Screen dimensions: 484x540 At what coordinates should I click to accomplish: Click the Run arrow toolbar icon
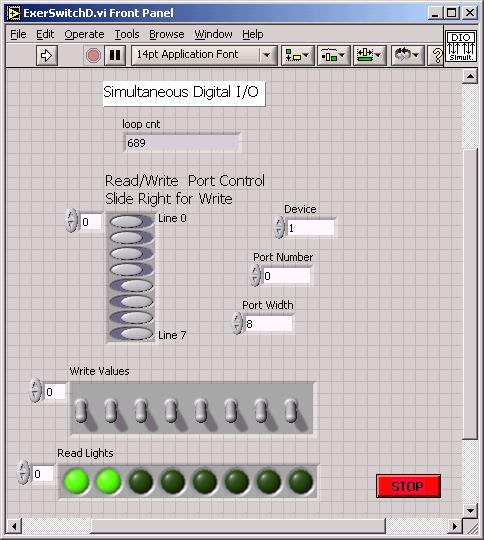47,55
